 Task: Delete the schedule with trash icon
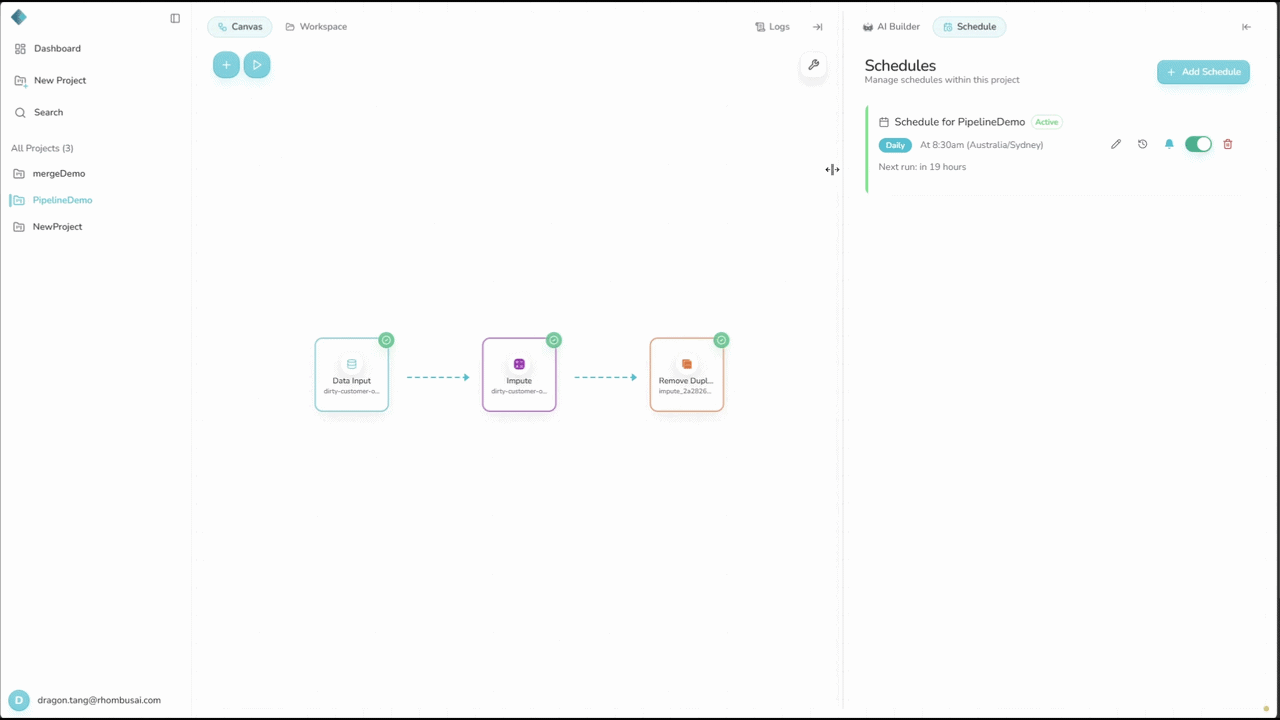click(1228, 144)
